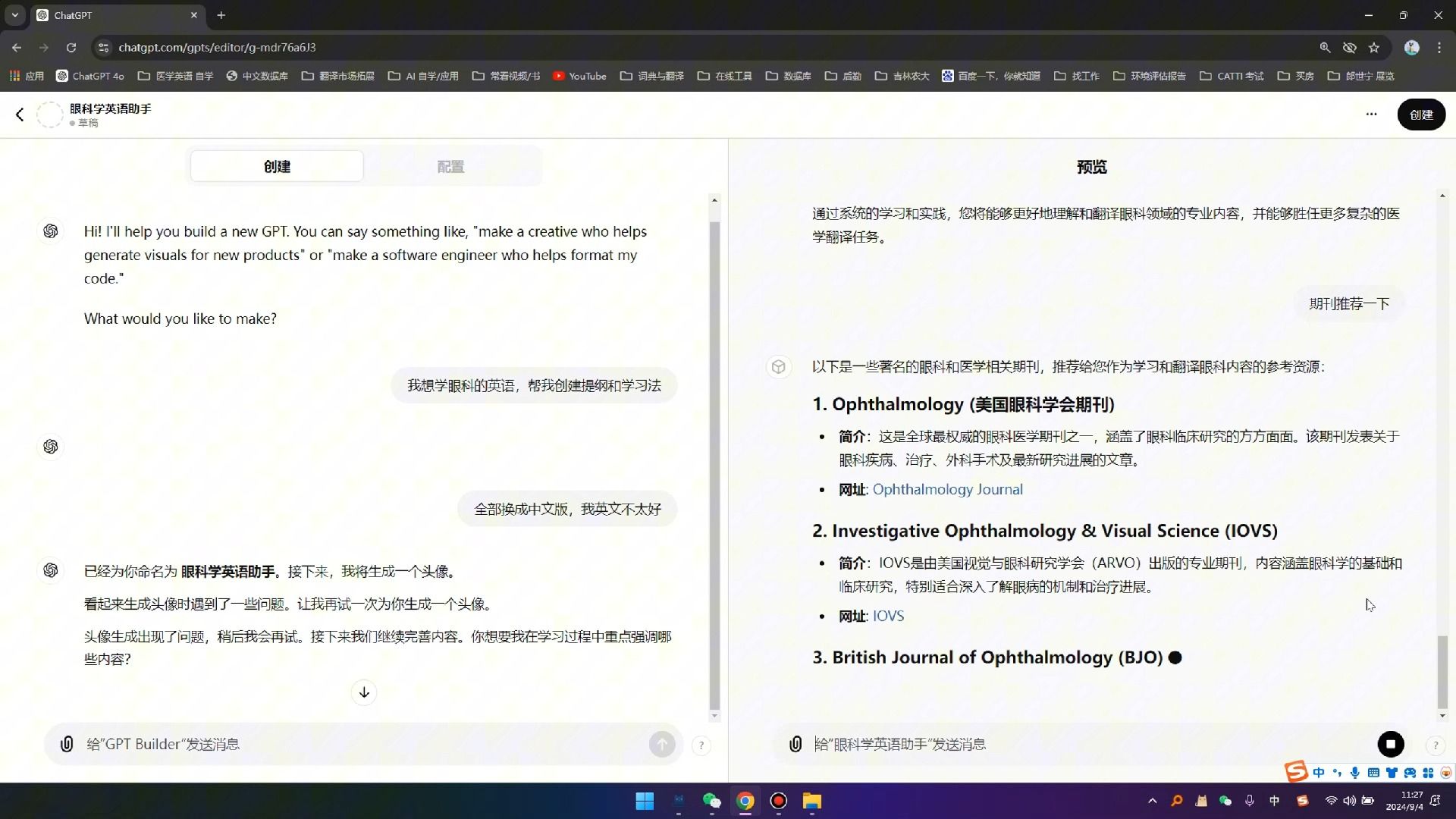This screenshot has width=1456, height=819.
Task: Open the tab search dropdown arrow
Action: (14, 14)
